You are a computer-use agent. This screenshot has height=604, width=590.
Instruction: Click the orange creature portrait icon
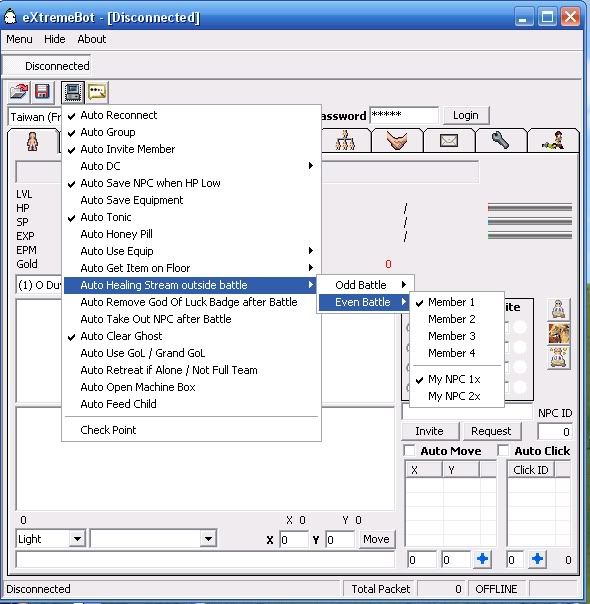tap(559, 333)
